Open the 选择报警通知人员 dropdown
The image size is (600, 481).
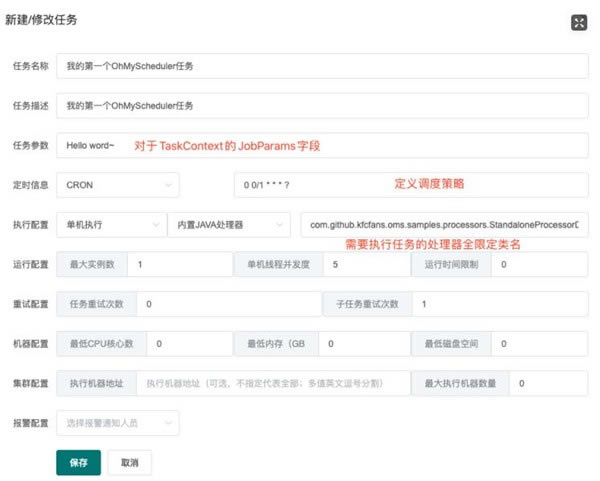tap(117, 423)
